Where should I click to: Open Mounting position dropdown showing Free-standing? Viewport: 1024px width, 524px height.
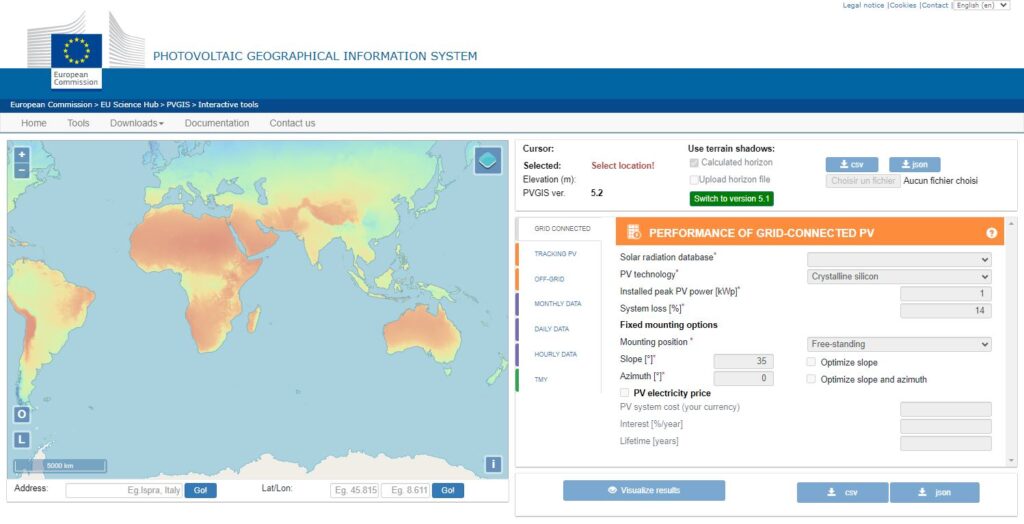click(899, 344)
